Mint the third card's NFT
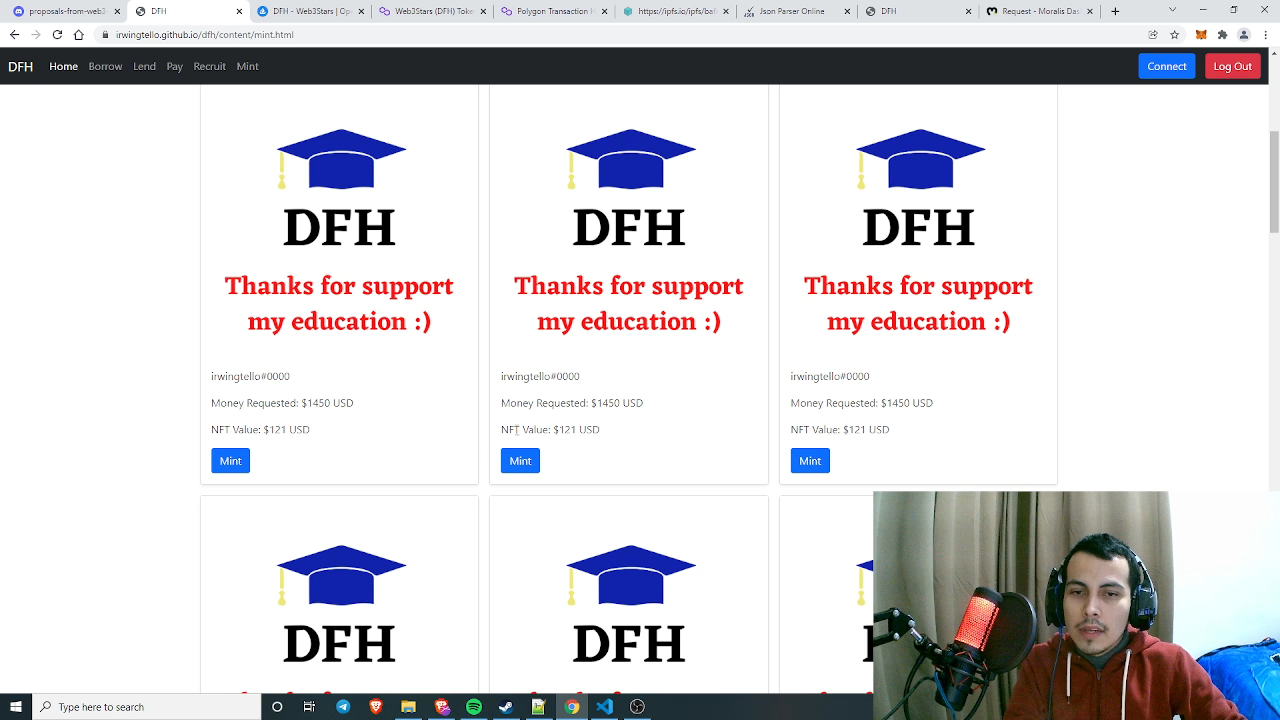1280x720 pixels. (x=810, y=460)
